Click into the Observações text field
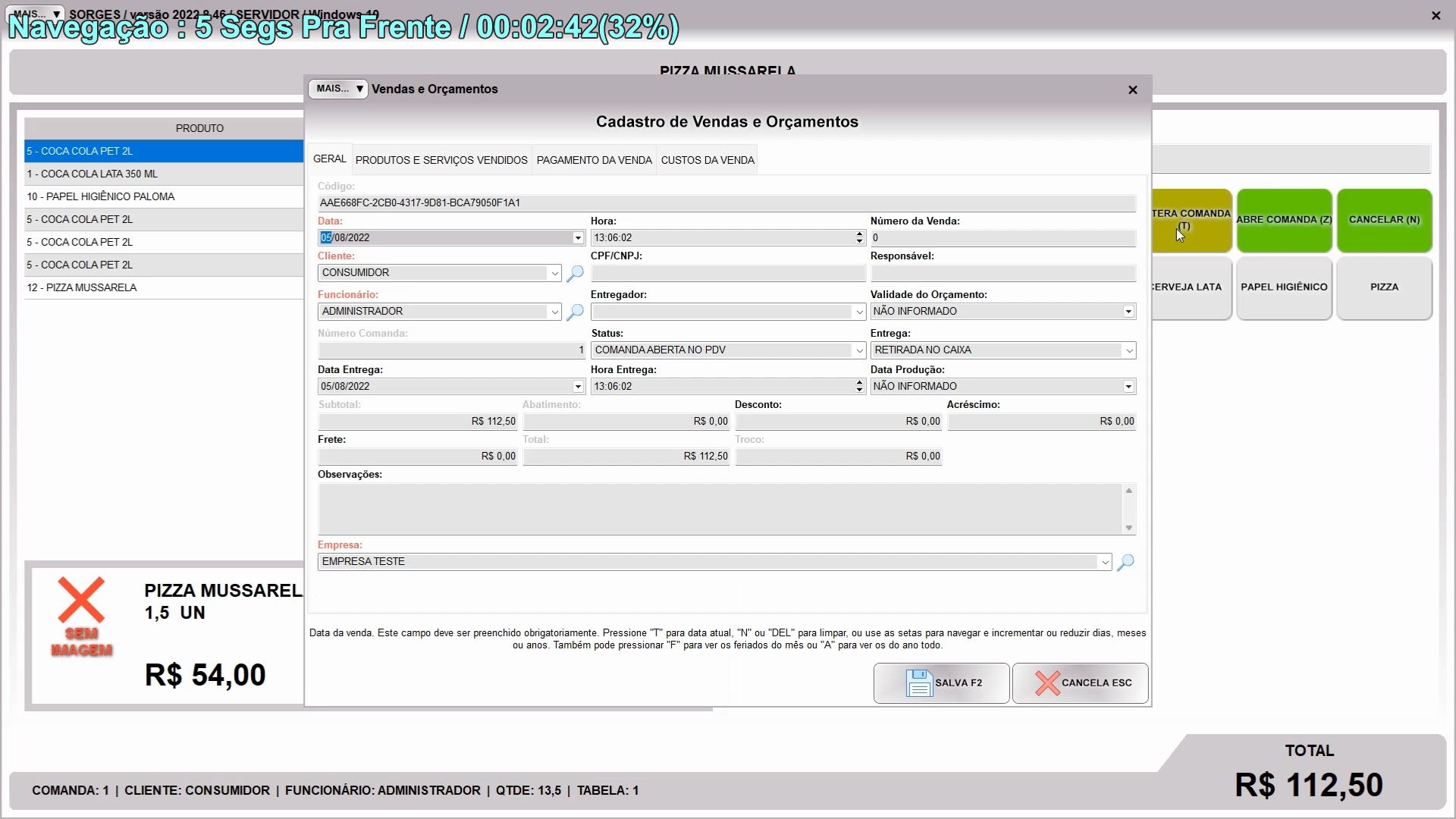This screenshot has width=1456, height=819. click(x=719, y=509)
